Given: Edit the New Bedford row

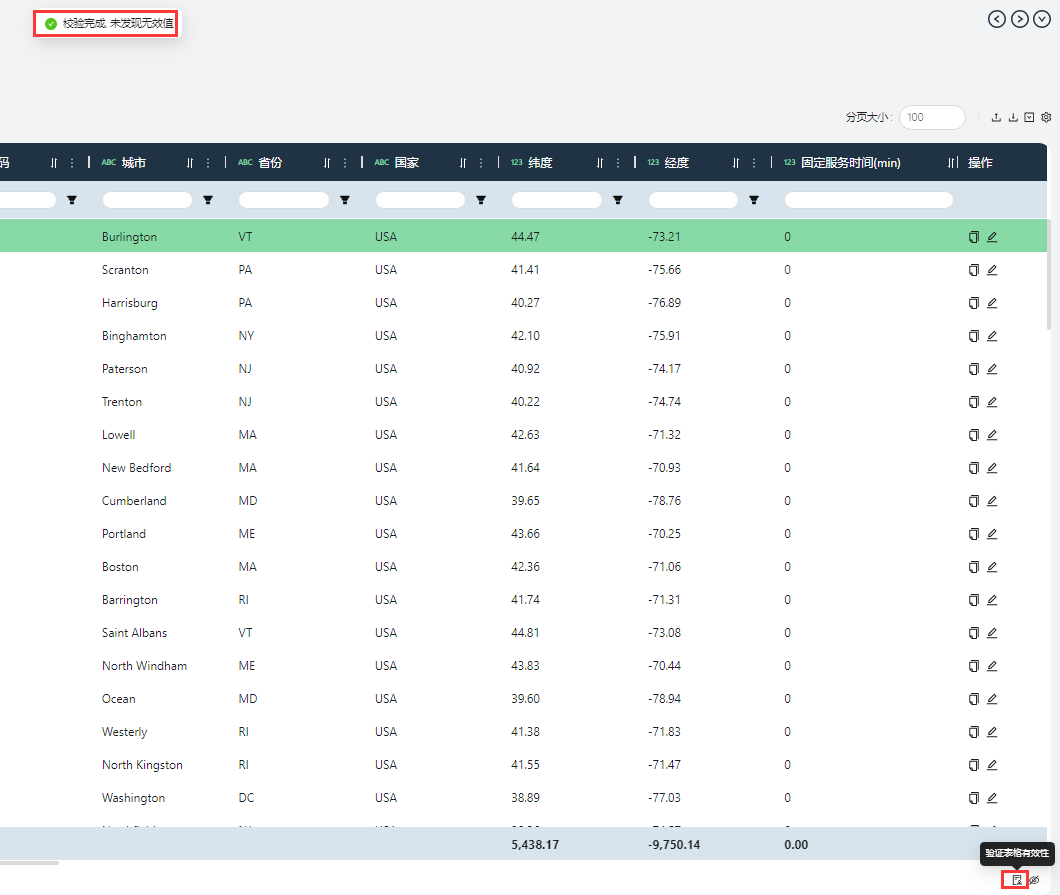Looking at the screenshot, I should point(992,468).
